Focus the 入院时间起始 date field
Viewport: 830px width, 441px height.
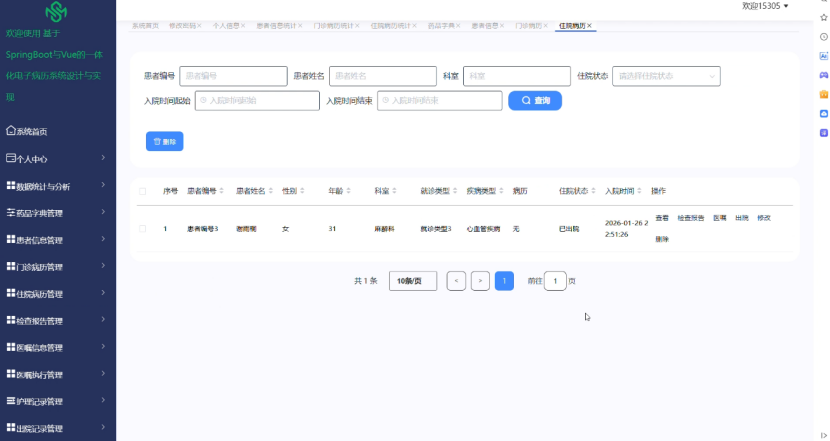[257, 101]
